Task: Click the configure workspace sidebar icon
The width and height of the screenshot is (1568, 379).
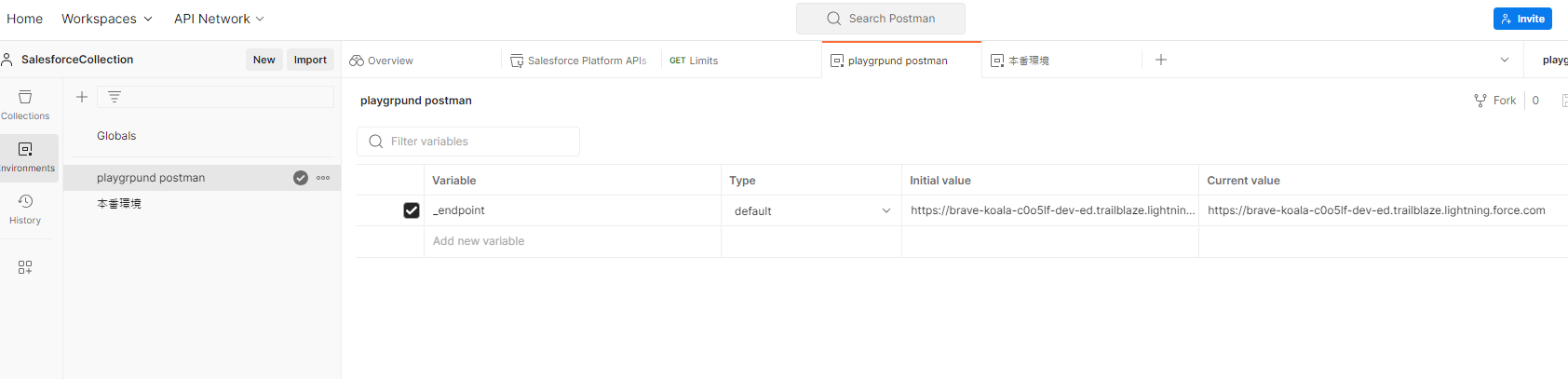Action: (x=25, y=267)
